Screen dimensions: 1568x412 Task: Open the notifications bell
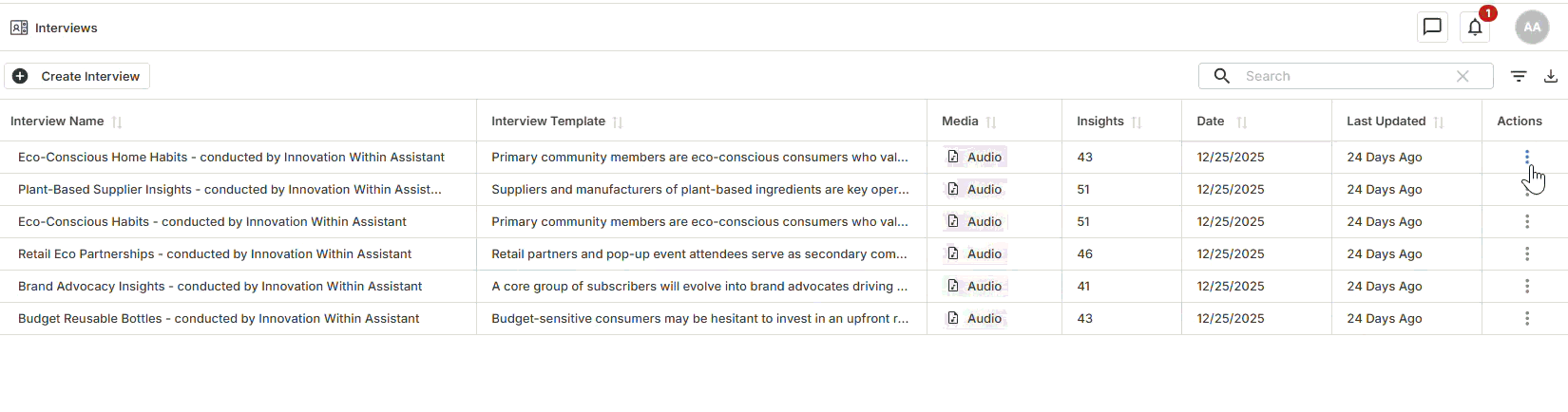pyautogui.click(x=1475, y=28)
